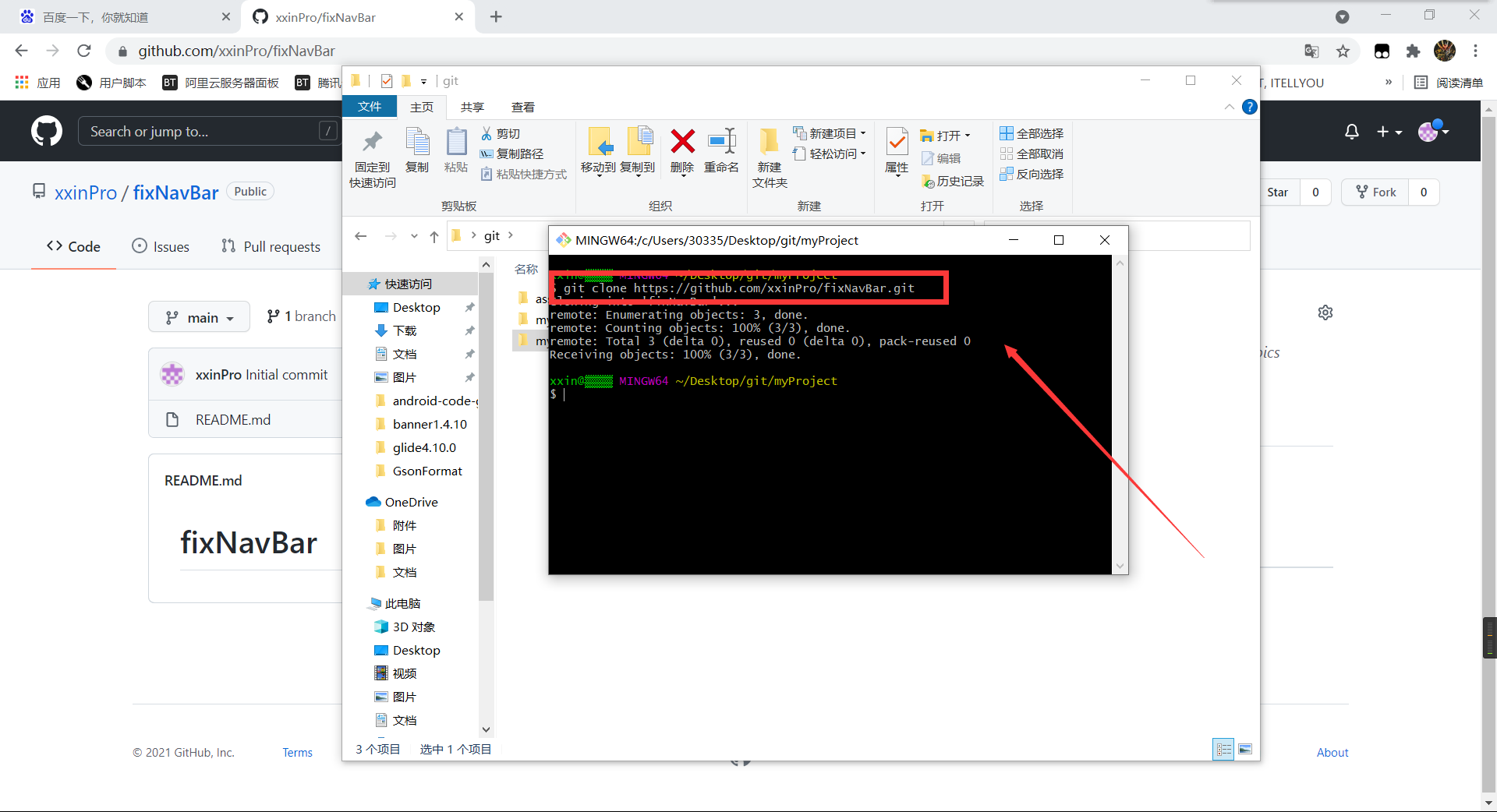Open a new Chrome tab
Image resolution: width=1497 pixels, height=812 pixels.
[496, 16]
